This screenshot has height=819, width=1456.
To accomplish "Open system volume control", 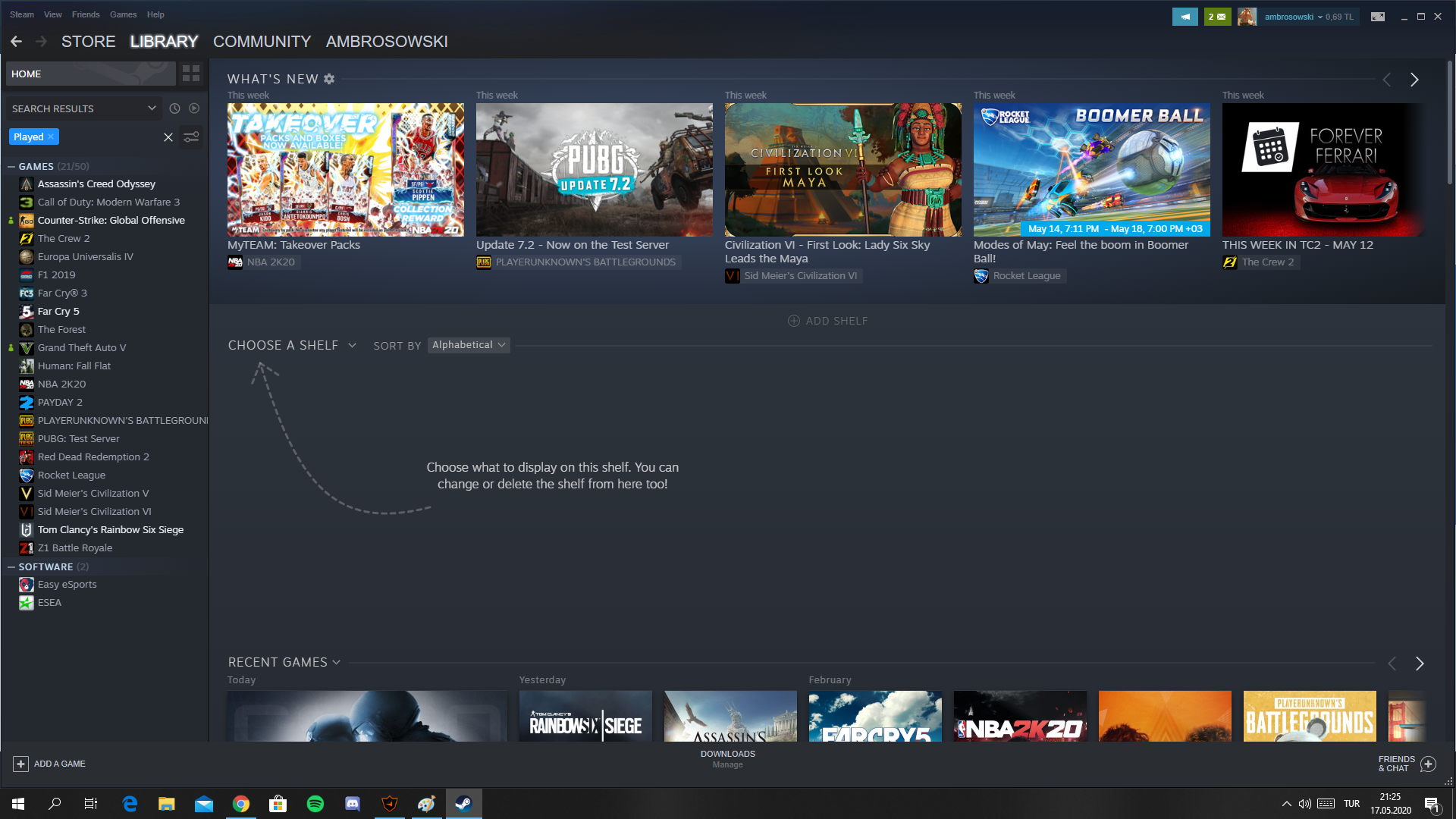I will [1304, 804].
